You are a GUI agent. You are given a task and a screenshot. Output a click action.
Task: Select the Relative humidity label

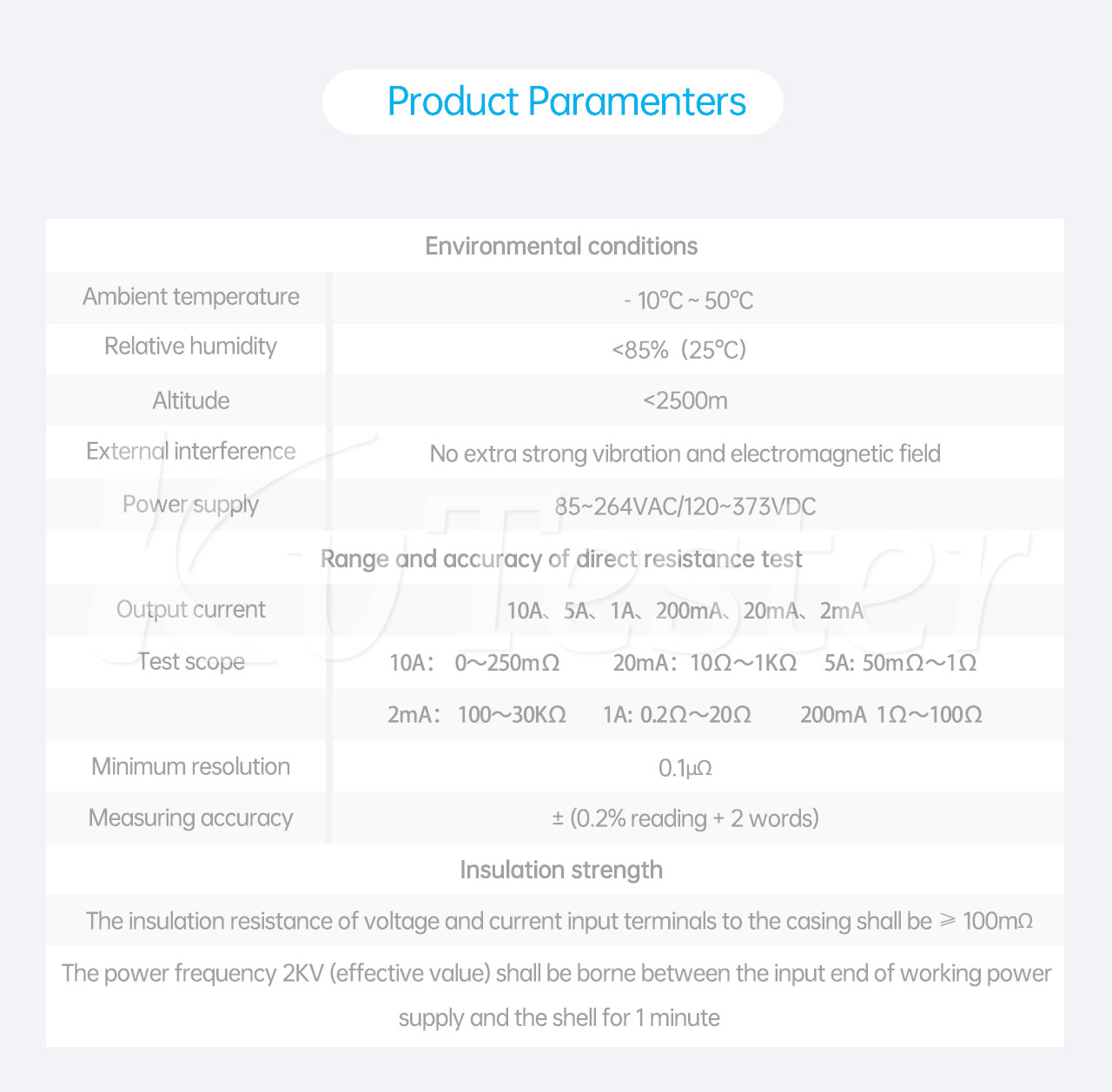(x=191, y=347)
